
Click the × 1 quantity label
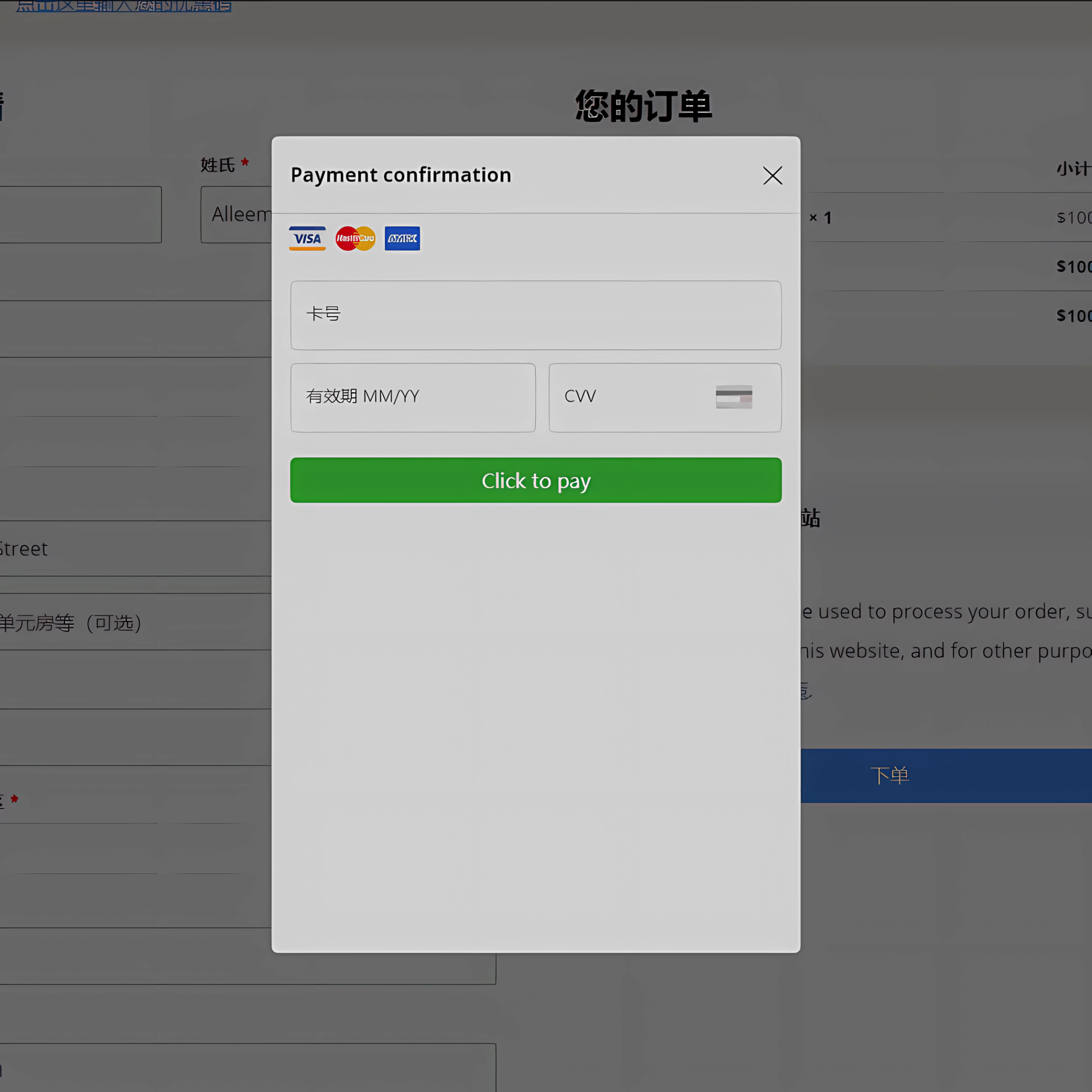[x=820, y=217]
